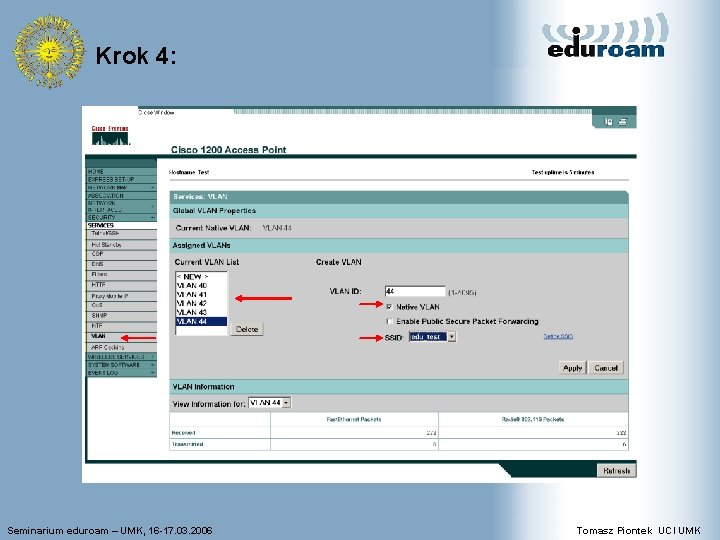Image resolution: width=720 pixels, height=540 pixels.
Task: Click the university sun seal logo
Action: pos(48,51)
